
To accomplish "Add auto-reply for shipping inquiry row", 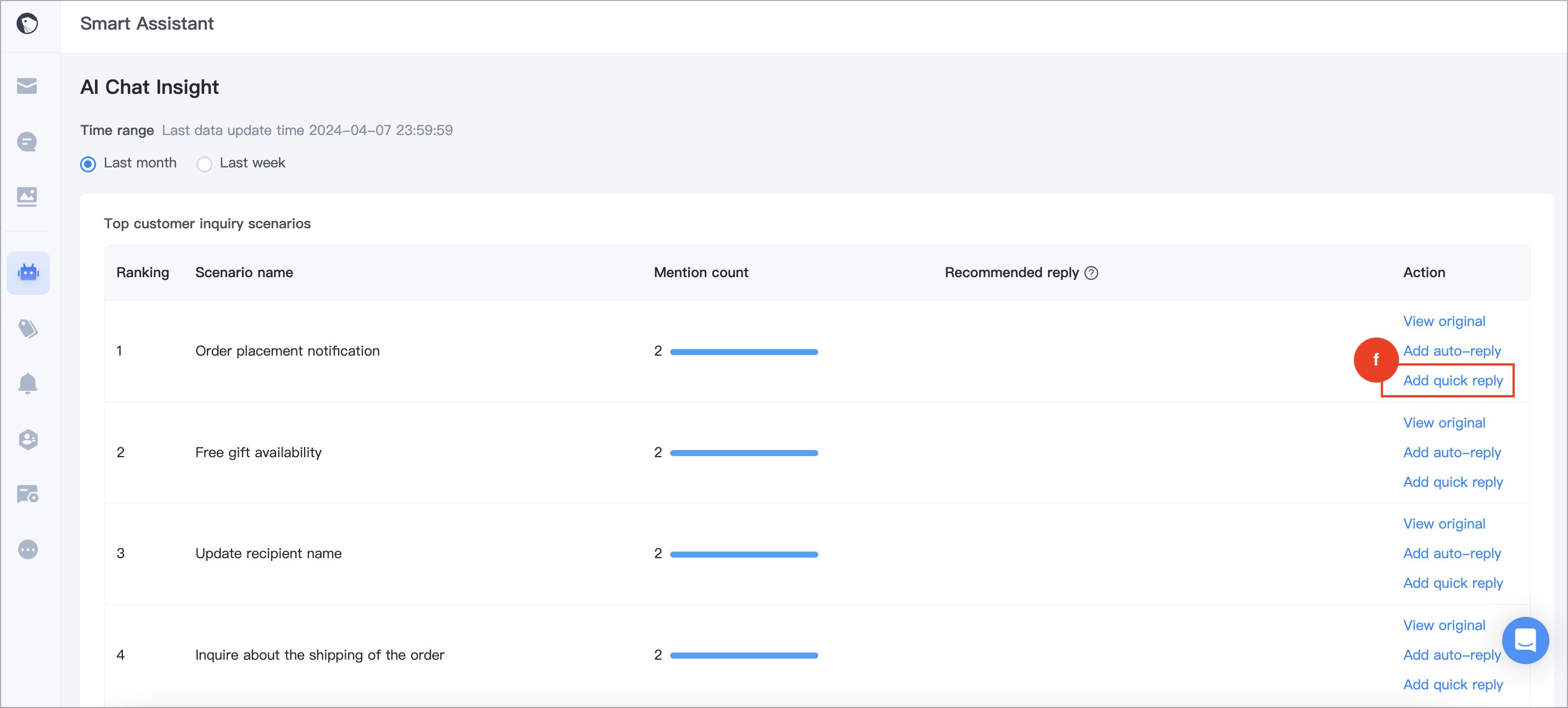I will point(1452,655).
